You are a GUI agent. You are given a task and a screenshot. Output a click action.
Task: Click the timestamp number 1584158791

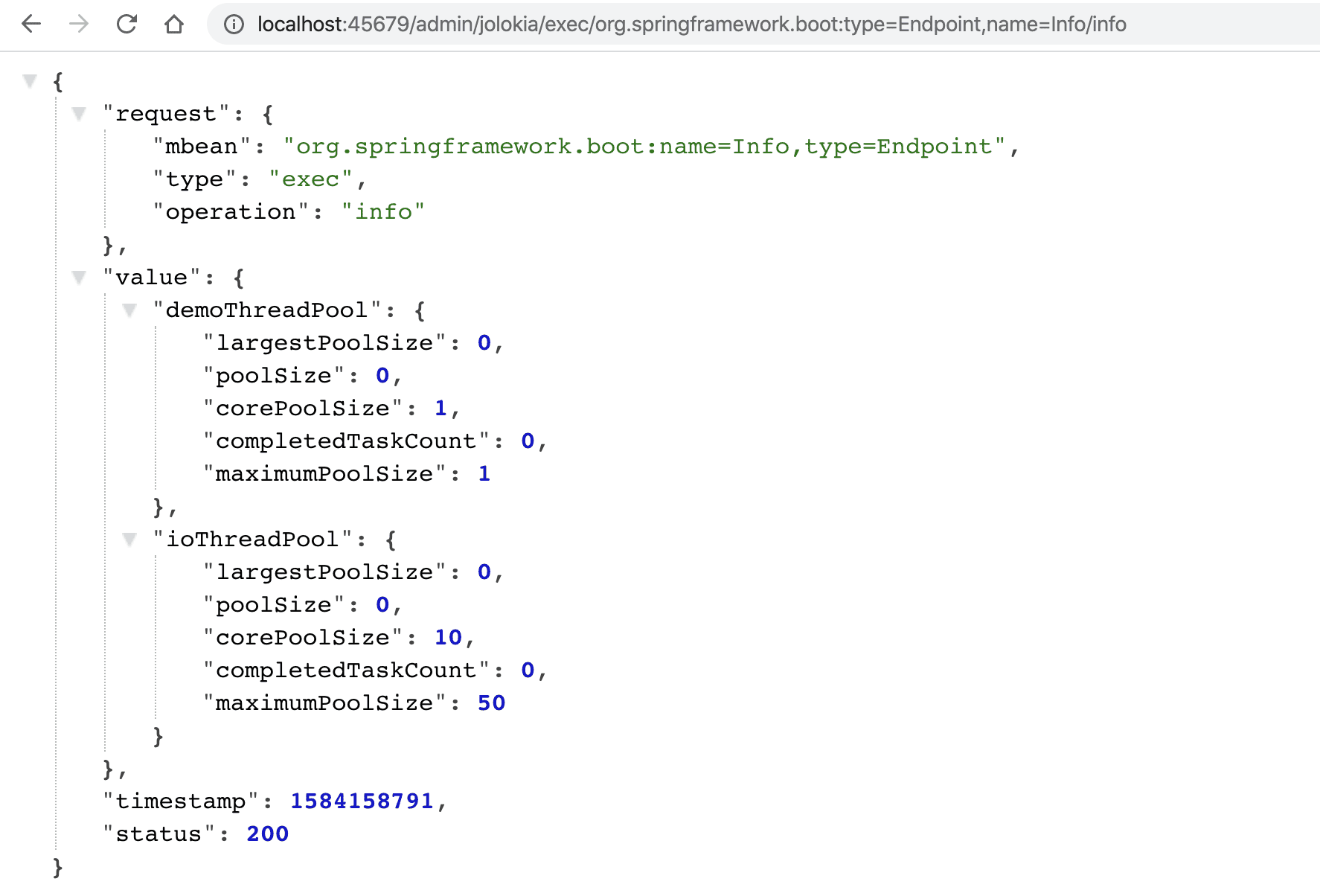(362, 801)
